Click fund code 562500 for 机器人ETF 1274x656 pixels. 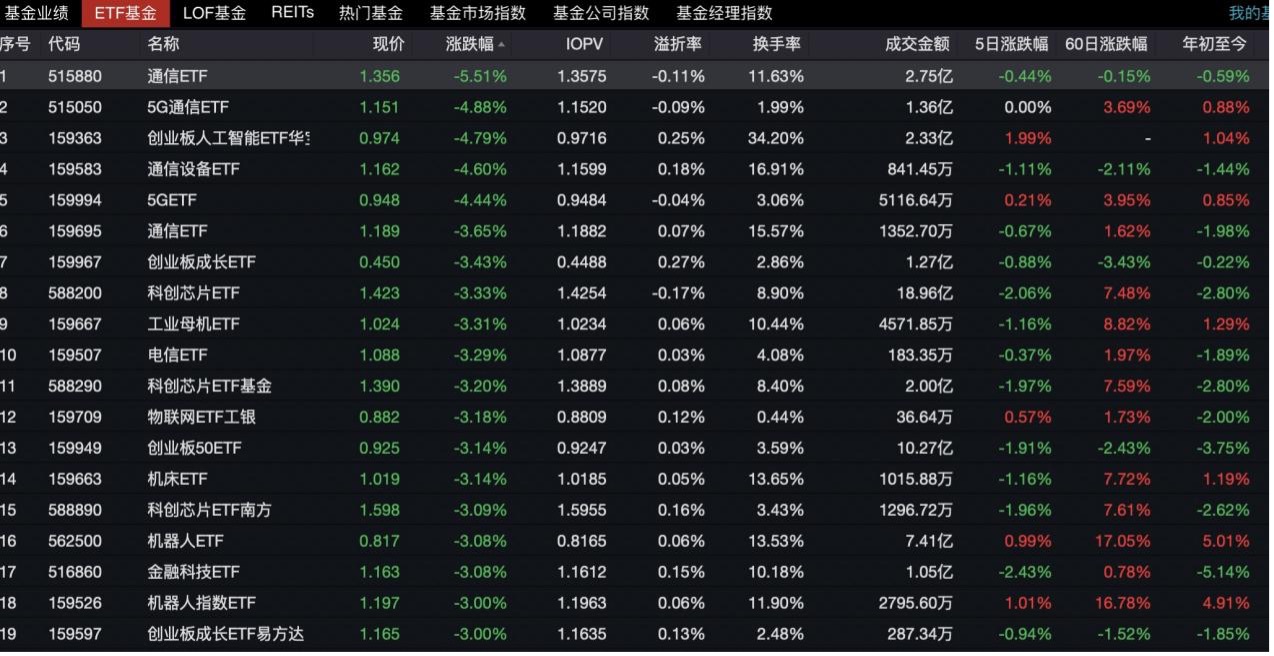75,541
